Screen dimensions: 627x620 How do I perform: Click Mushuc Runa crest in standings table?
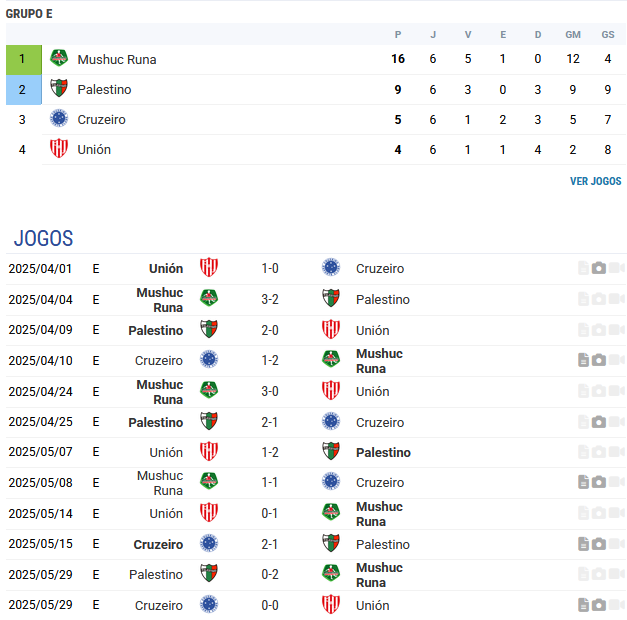(59, 58)
